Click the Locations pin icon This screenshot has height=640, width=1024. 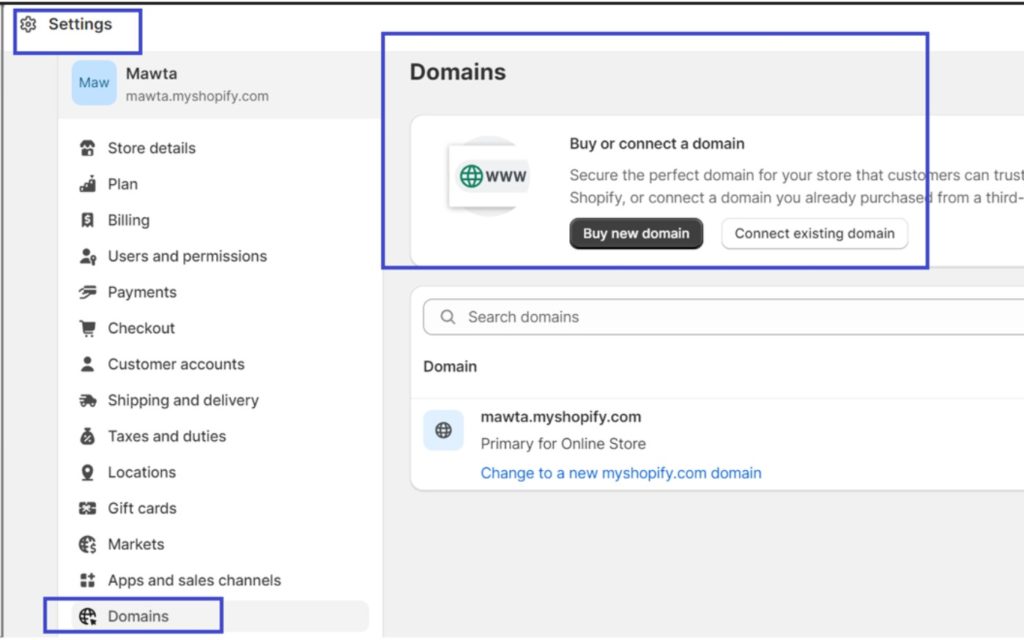click(88, 472)
